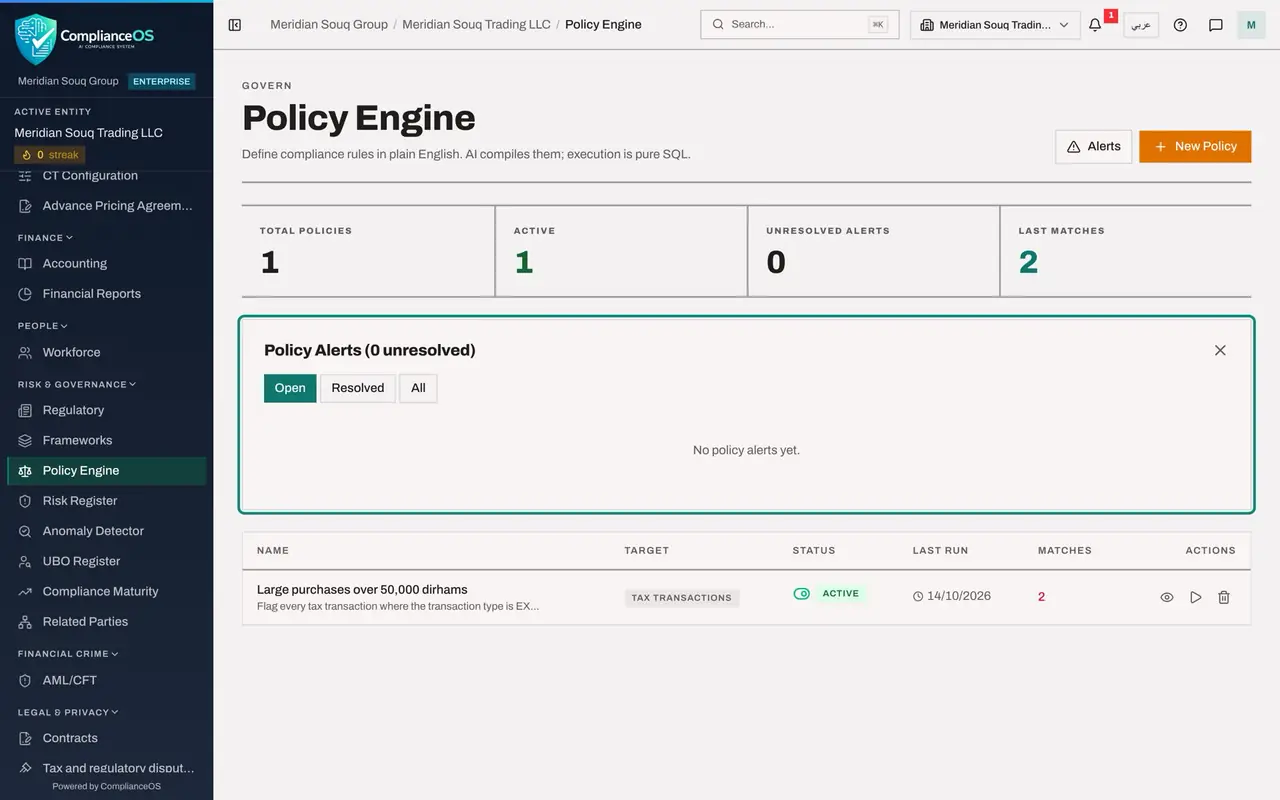View the Large purchases policy details

pyautogui.click(x=1167, y=597)
